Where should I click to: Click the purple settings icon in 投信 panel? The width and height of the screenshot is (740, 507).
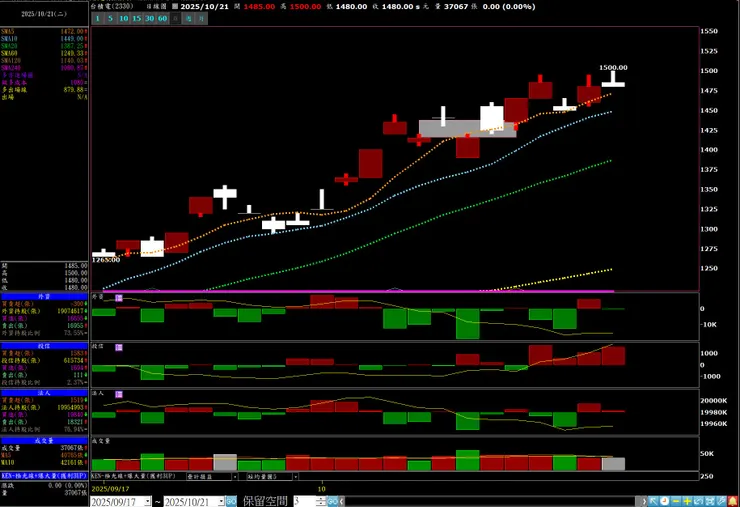pyautogui.click(x=119, y=347)
